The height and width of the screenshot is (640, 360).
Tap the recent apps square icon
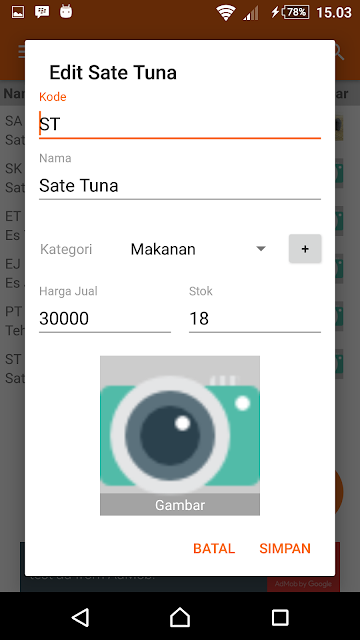pyautogui.click(x=280, y=618)
